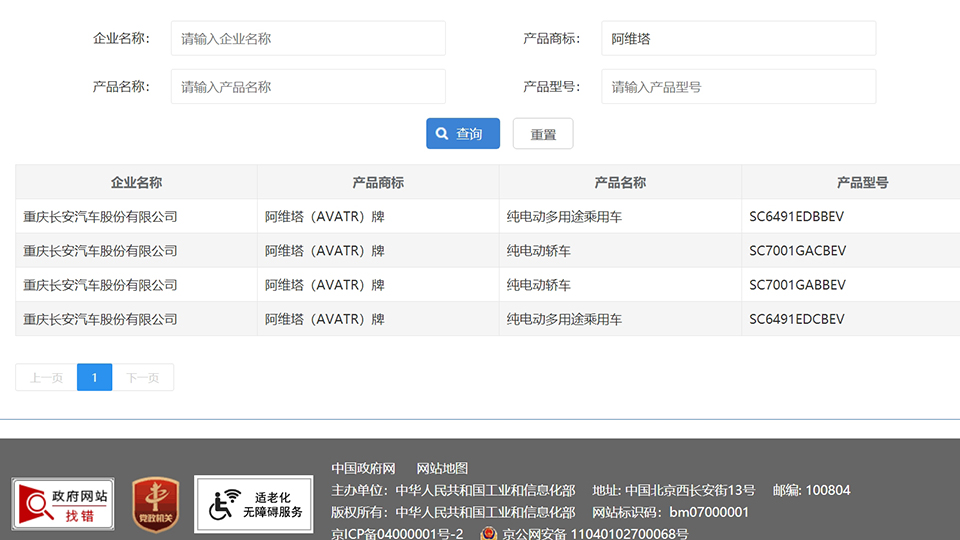Select page 1 in pagination
960x540 pixels.
coord(94,377)
